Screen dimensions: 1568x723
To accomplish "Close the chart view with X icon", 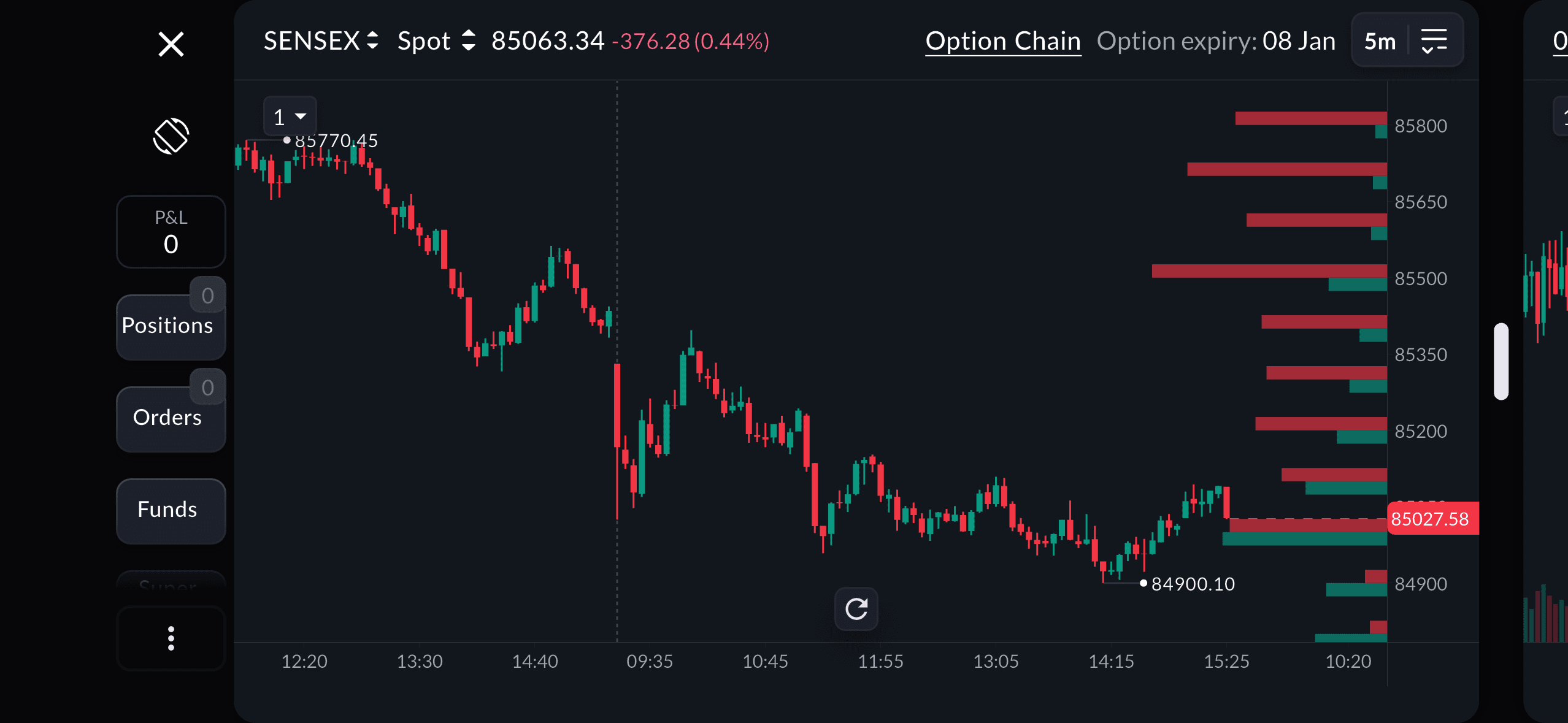I will coord(171,44).
